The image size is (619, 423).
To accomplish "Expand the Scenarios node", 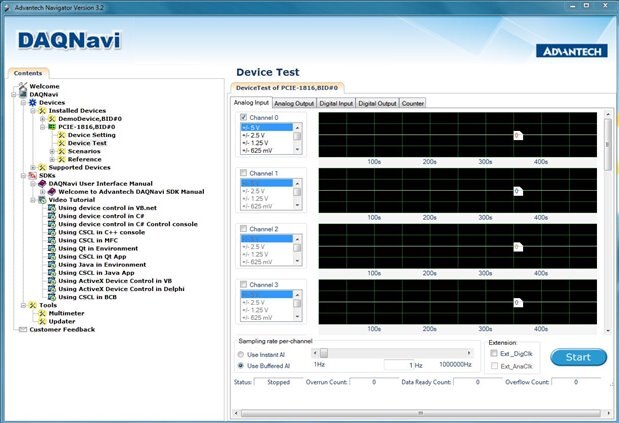I will pos(52,151).
